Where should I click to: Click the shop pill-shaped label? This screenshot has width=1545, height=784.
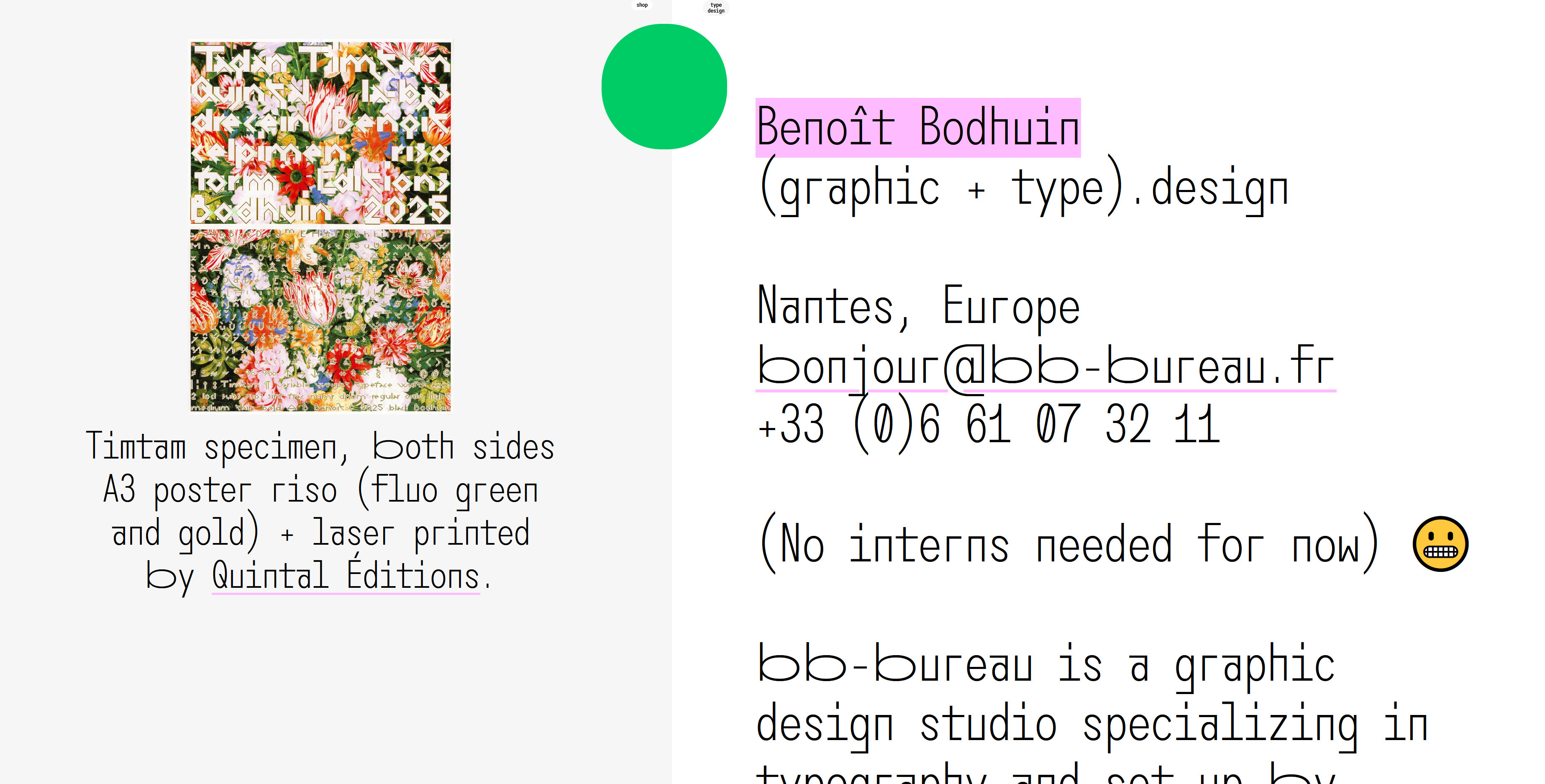pos(642,5)
